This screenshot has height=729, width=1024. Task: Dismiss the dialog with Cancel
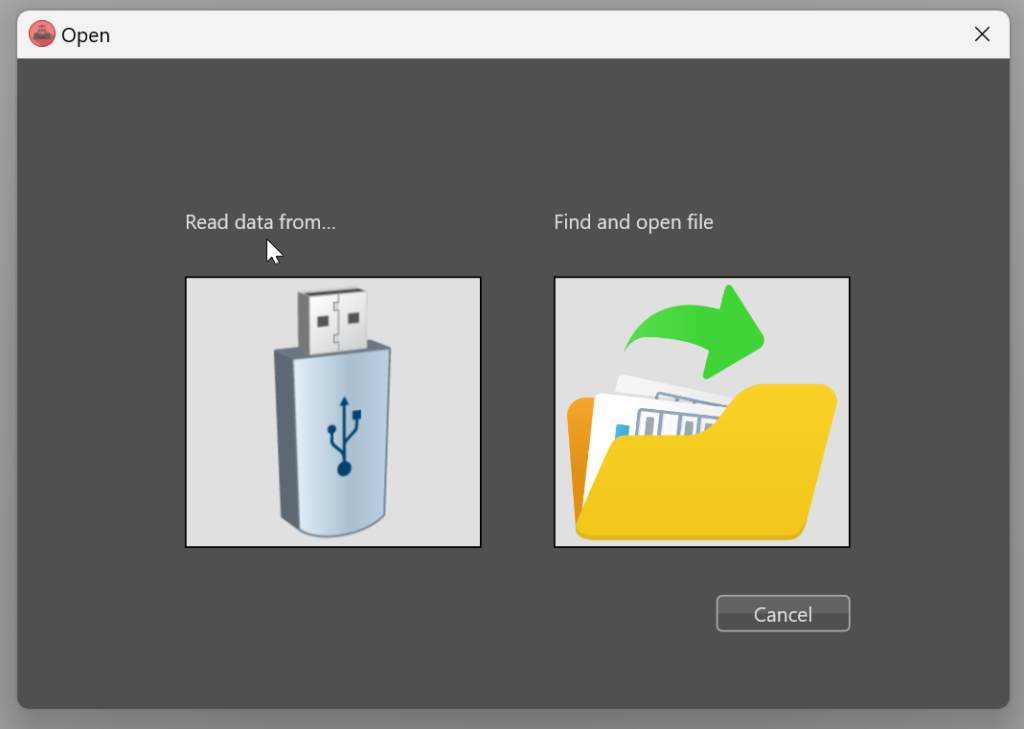tap(782, 613)
